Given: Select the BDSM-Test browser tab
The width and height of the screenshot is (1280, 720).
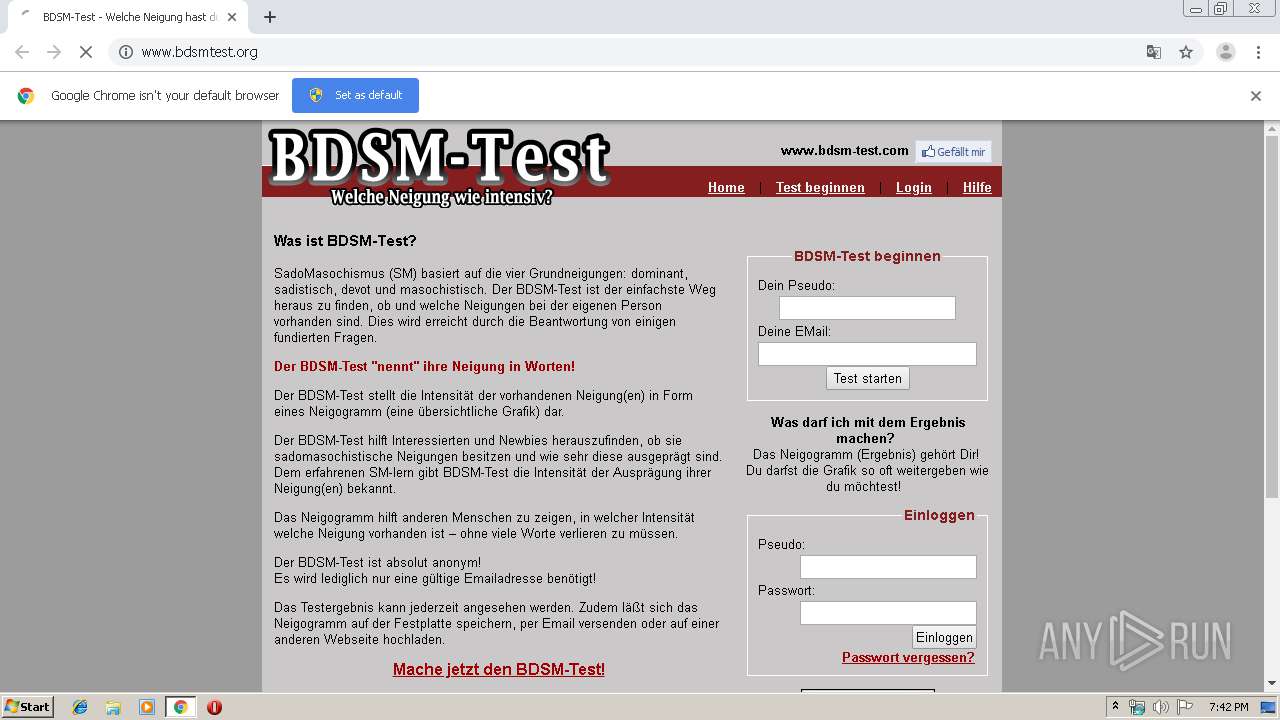Looking at the screenshot, I should coord(130,17).
